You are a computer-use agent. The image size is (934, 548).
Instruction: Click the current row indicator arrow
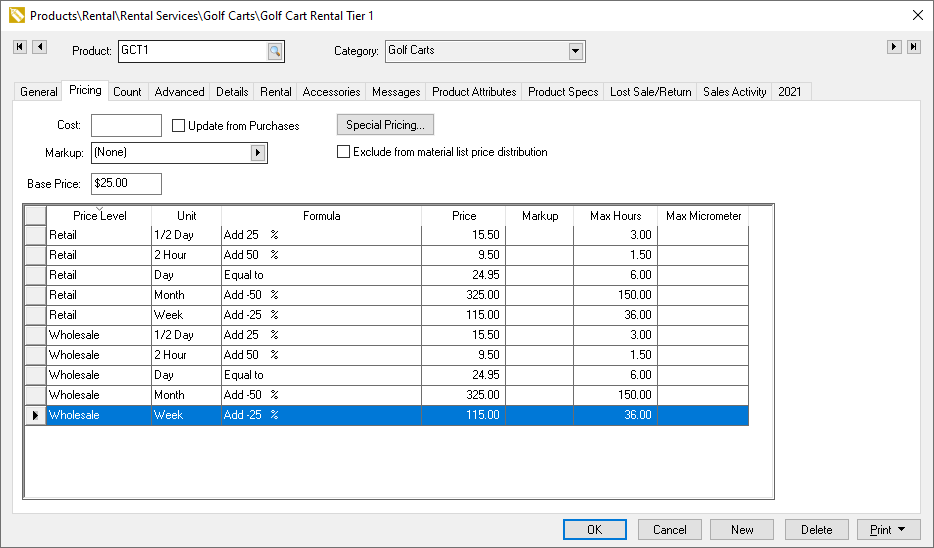pos(35,415)
